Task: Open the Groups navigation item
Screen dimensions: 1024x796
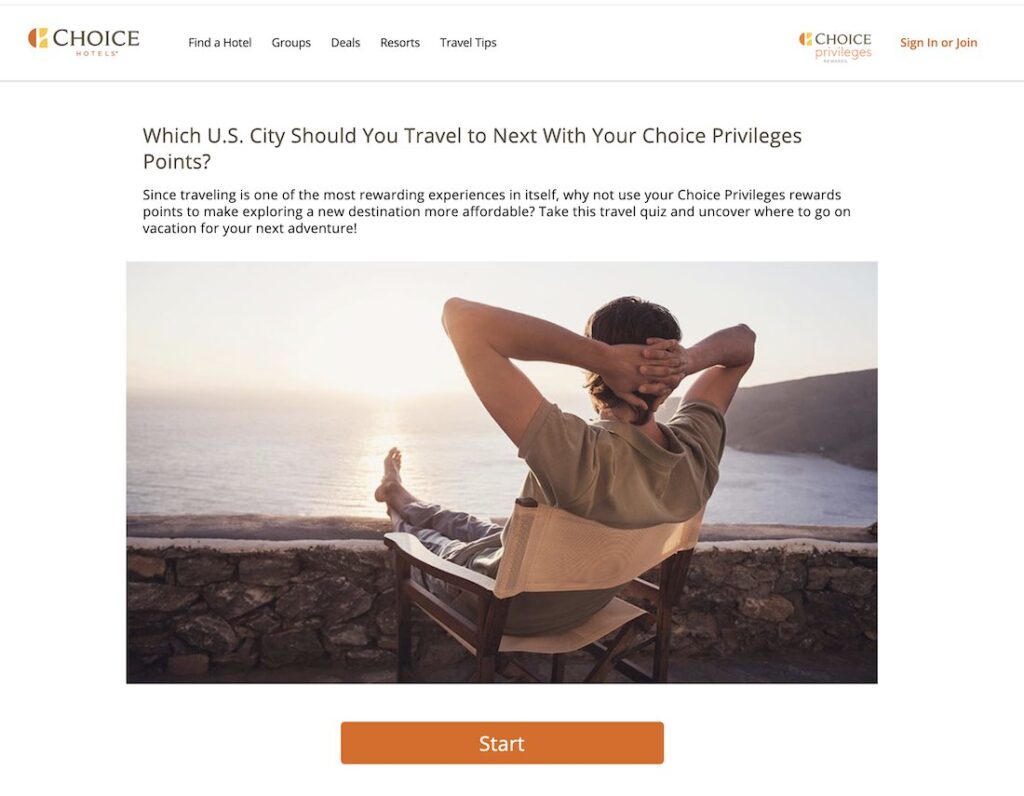Action: click(x=291, y=42)
